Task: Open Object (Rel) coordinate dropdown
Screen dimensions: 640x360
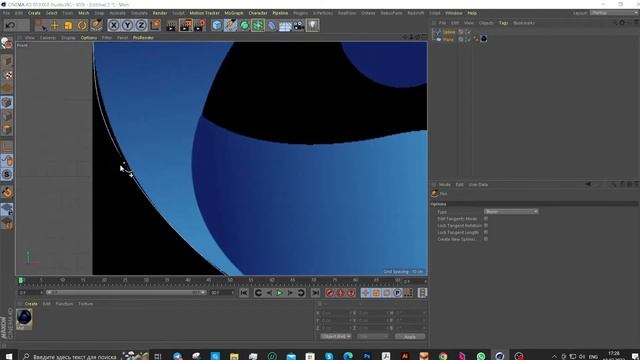Action: point(336,336)
